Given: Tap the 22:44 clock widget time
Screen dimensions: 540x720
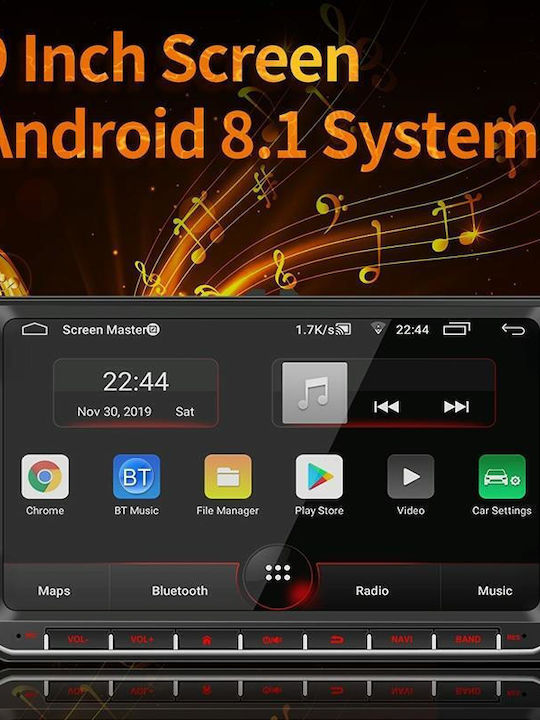Looking at the screenshot, I should (136, 382).
